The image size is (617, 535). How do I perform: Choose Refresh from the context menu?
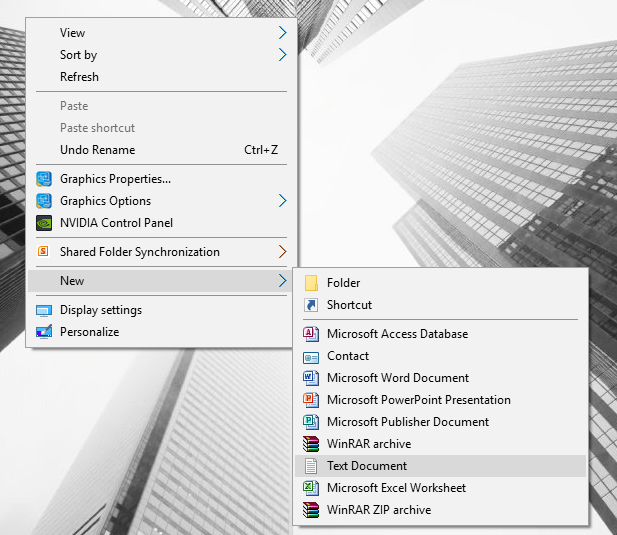click(161, 77)
